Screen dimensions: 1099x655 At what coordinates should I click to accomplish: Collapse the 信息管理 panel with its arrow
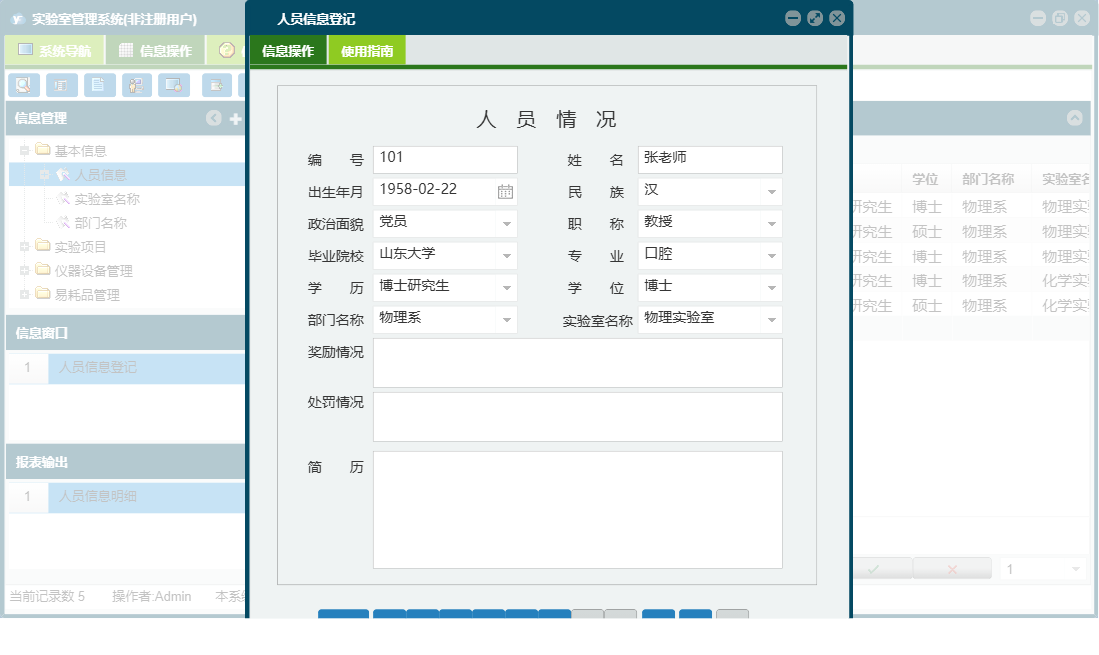tap(212, 118)
